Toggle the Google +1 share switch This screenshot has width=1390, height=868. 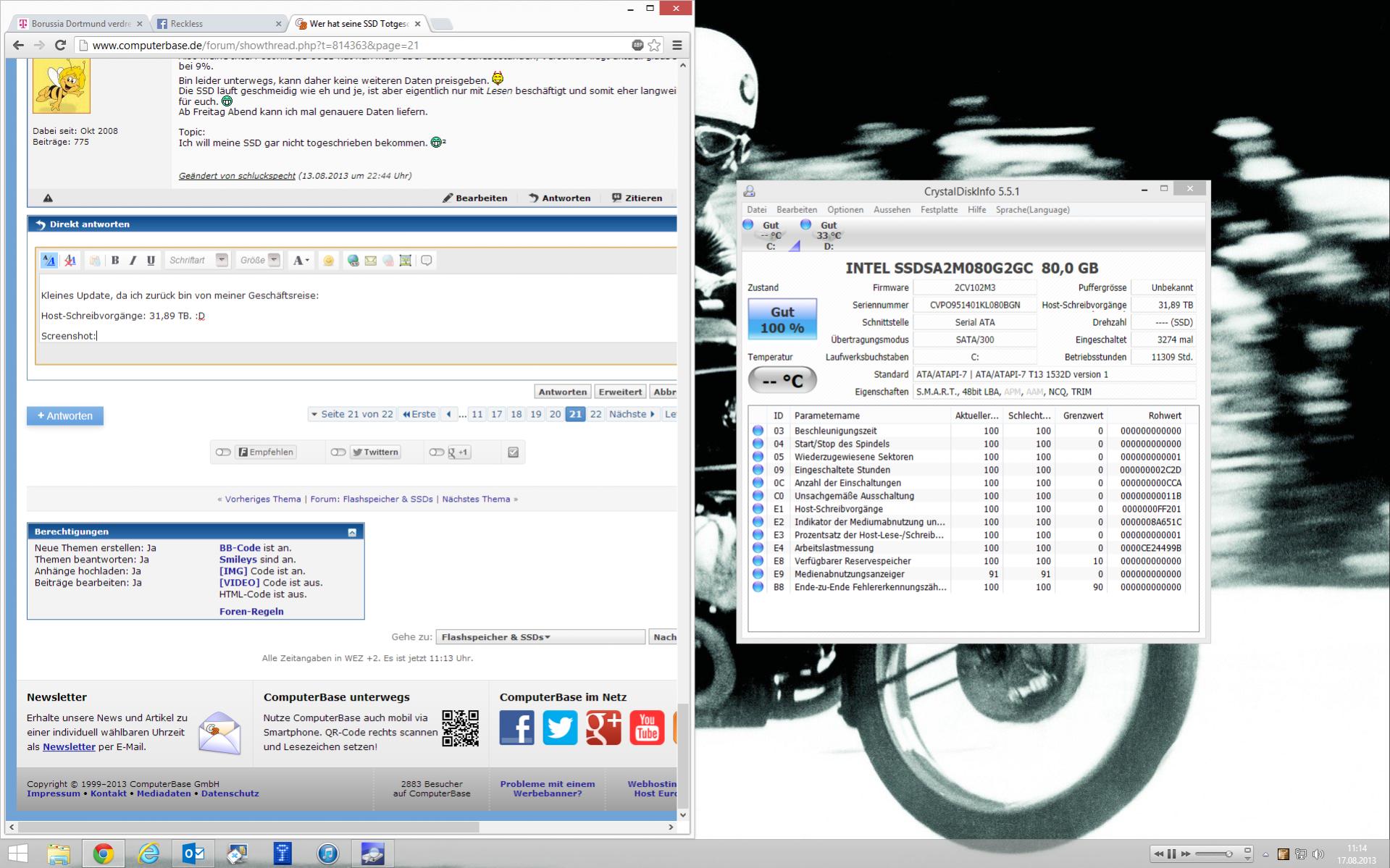coord(436,452)
